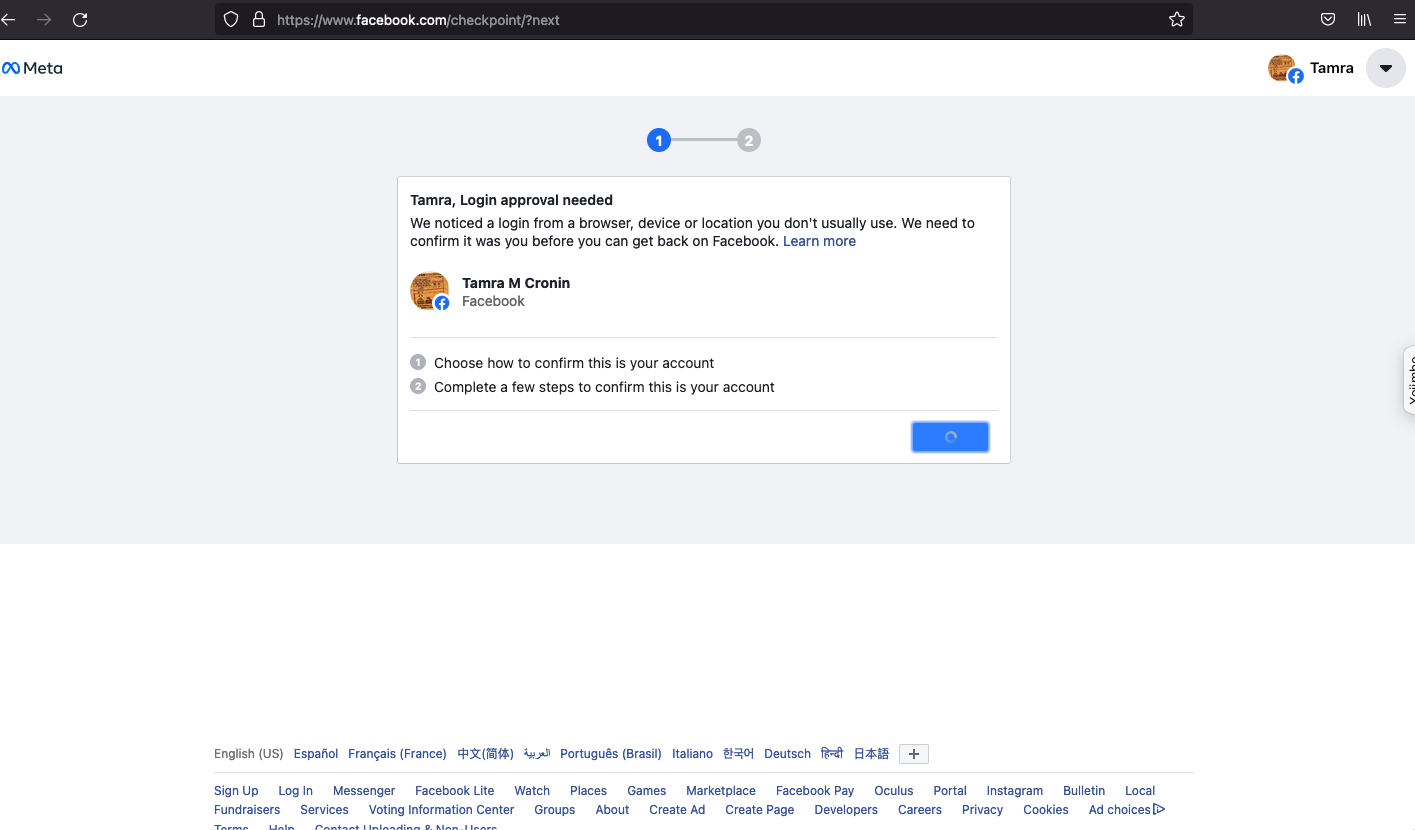Open the Careers footer link
Image resolution: width=1415 pixels, height=830 pixels.
pos(920,810)
